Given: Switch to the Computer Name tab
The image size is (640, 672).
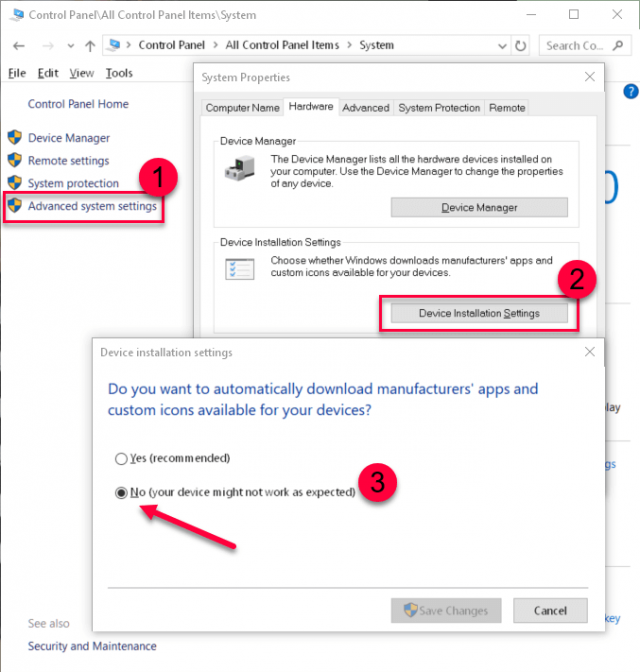Looking at the screenshot, I should [x=243, y=108].
